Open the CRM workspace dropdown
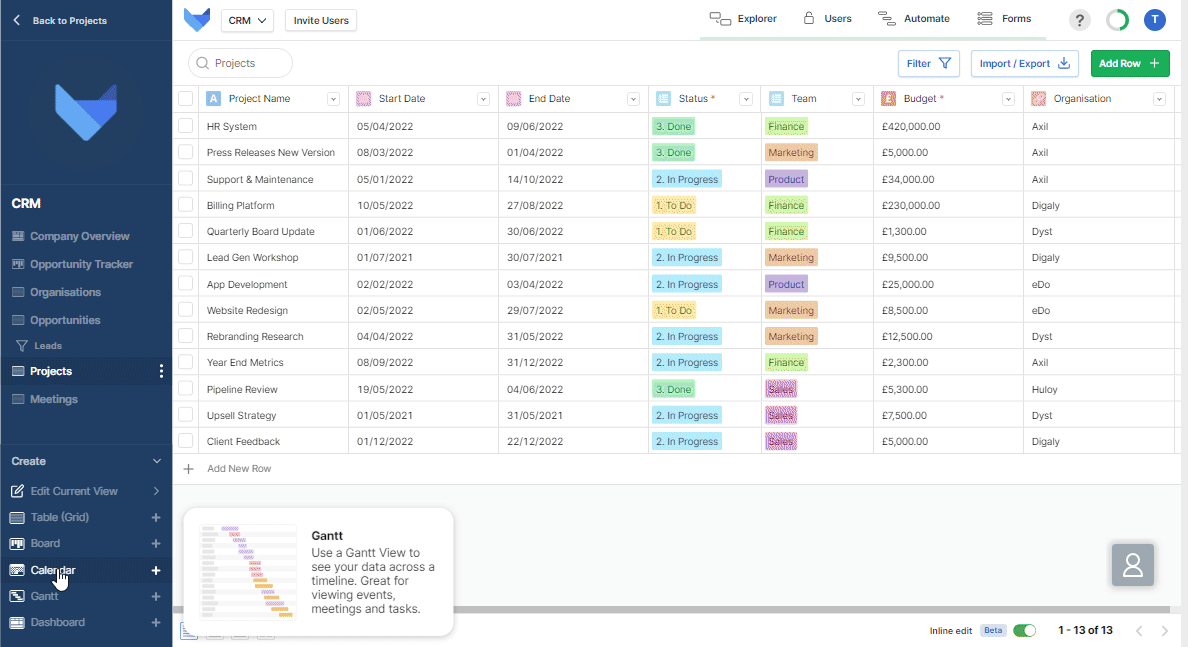The image size is (1188, 647). [x=247, y=20]
